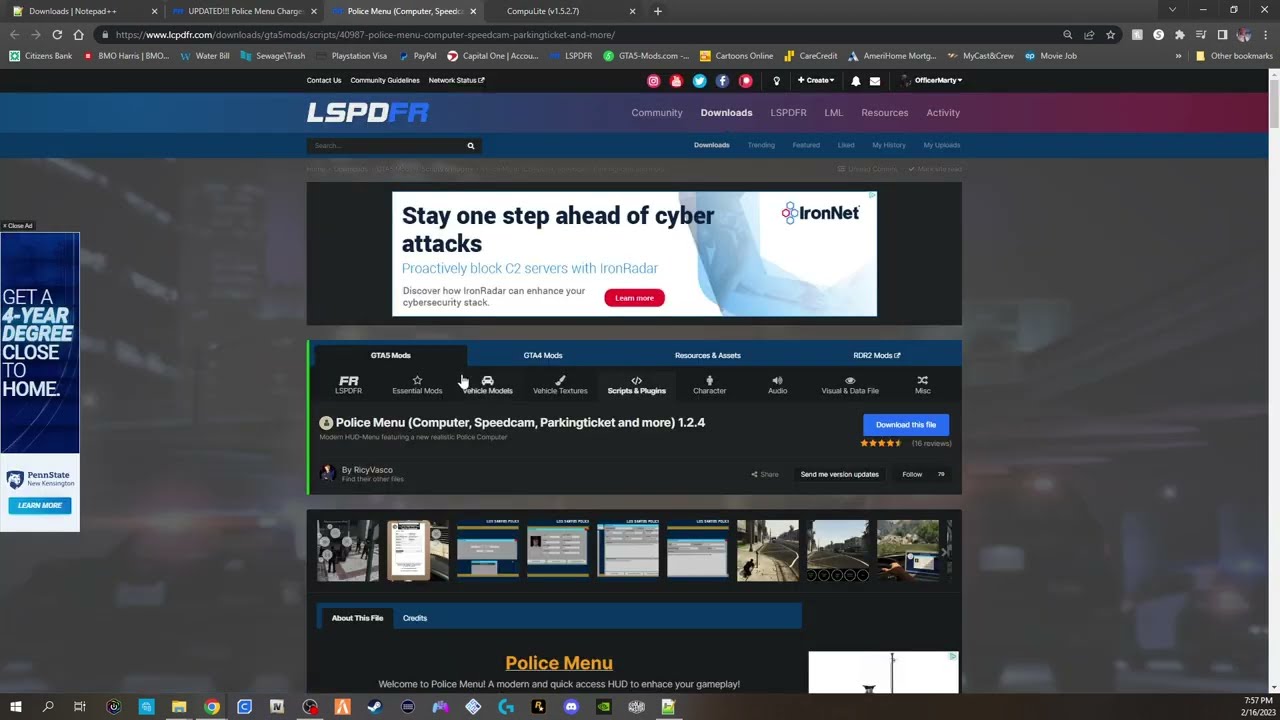The image size is (1280, 720).
Task: Expand the Create dropdown
Action: click(816, 81)
